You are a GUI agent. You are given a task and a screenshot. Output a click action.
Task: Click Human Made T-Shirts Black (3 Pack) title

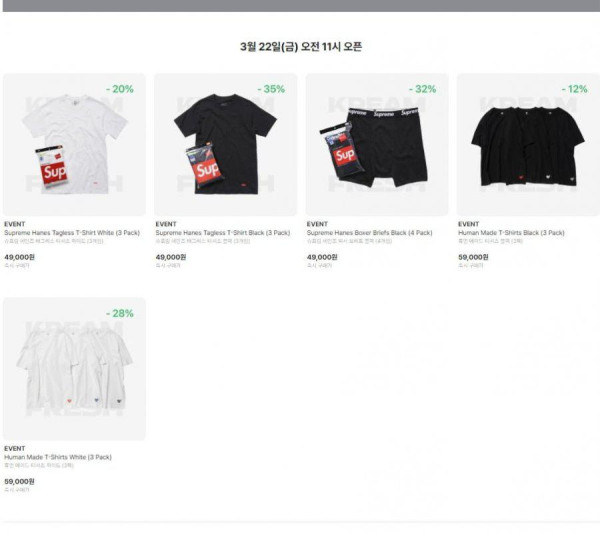511,233
